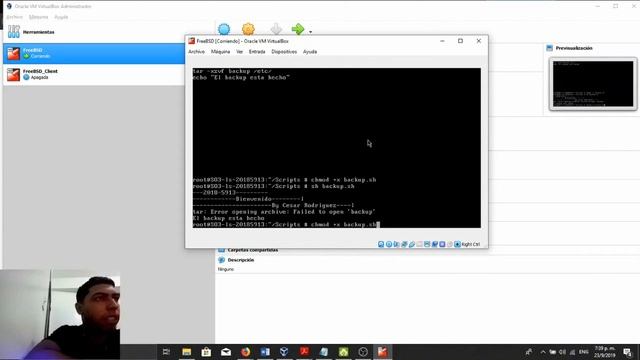640x360 pixels.
Task: Switch to the active FreeBSD VM taskbar icon
Action: point(382,352)
